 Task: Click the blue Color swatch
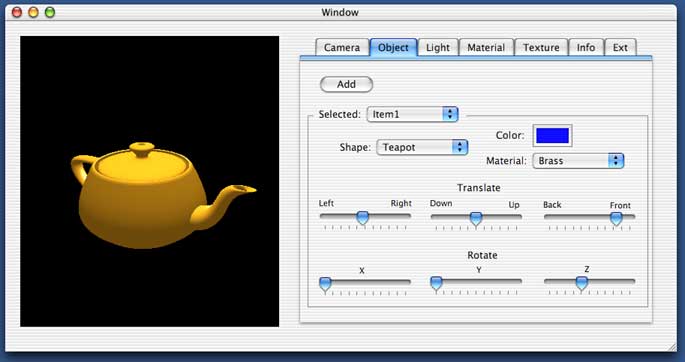[553, 135]
